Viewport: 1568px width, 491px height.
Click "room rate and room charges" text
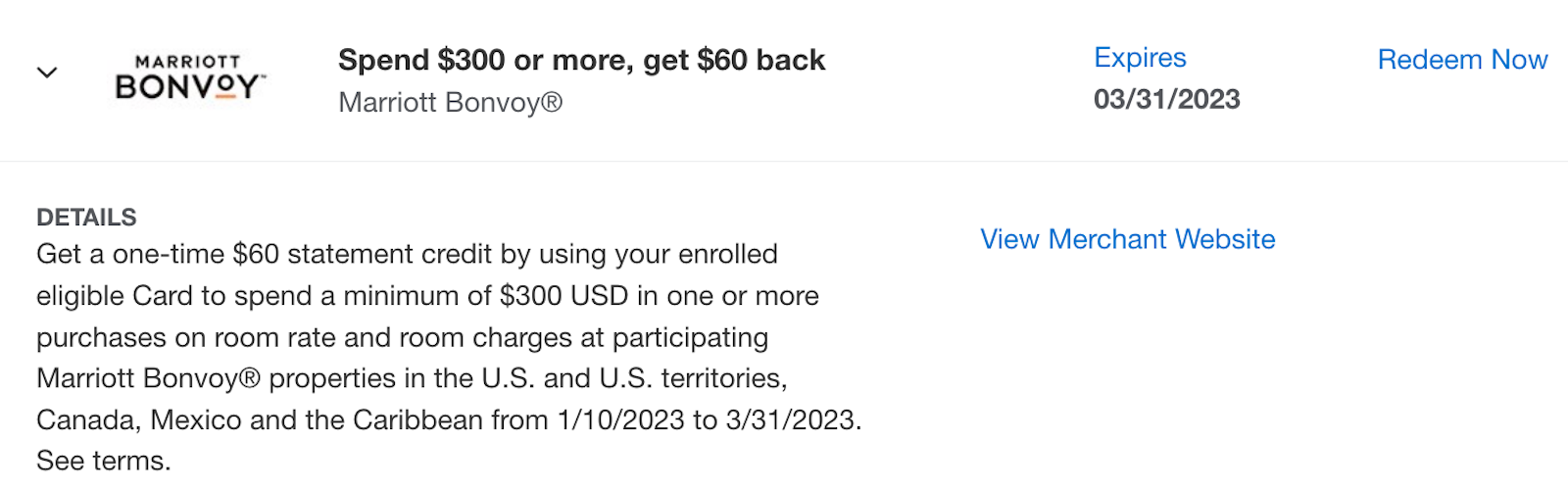(387, 338)
